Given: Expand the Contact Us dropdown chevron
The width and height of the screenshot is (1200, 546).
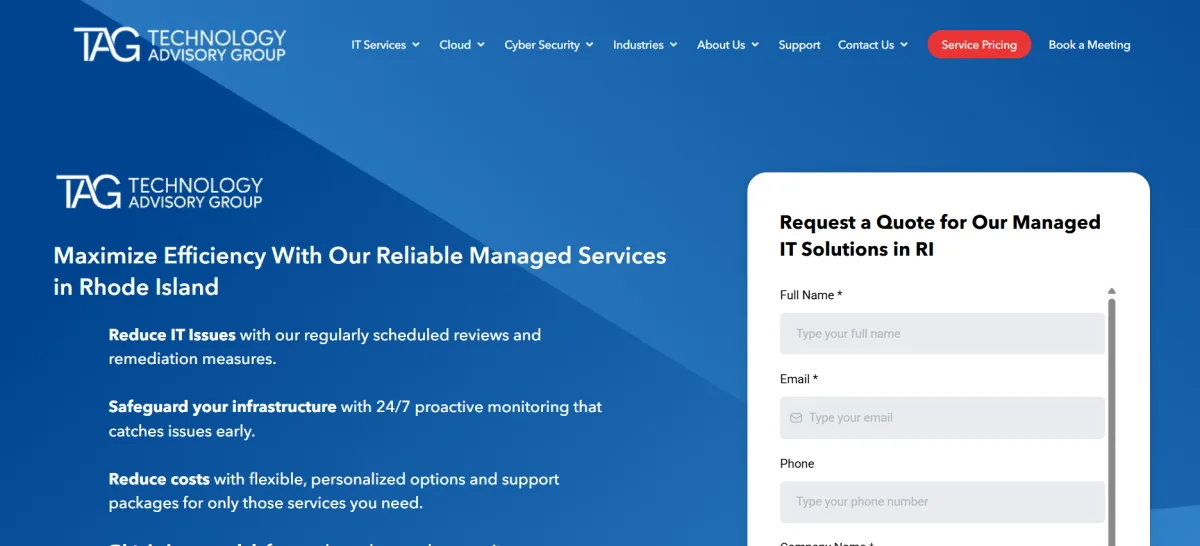Looking at the screenshot, I should click(x=904, y=45).
